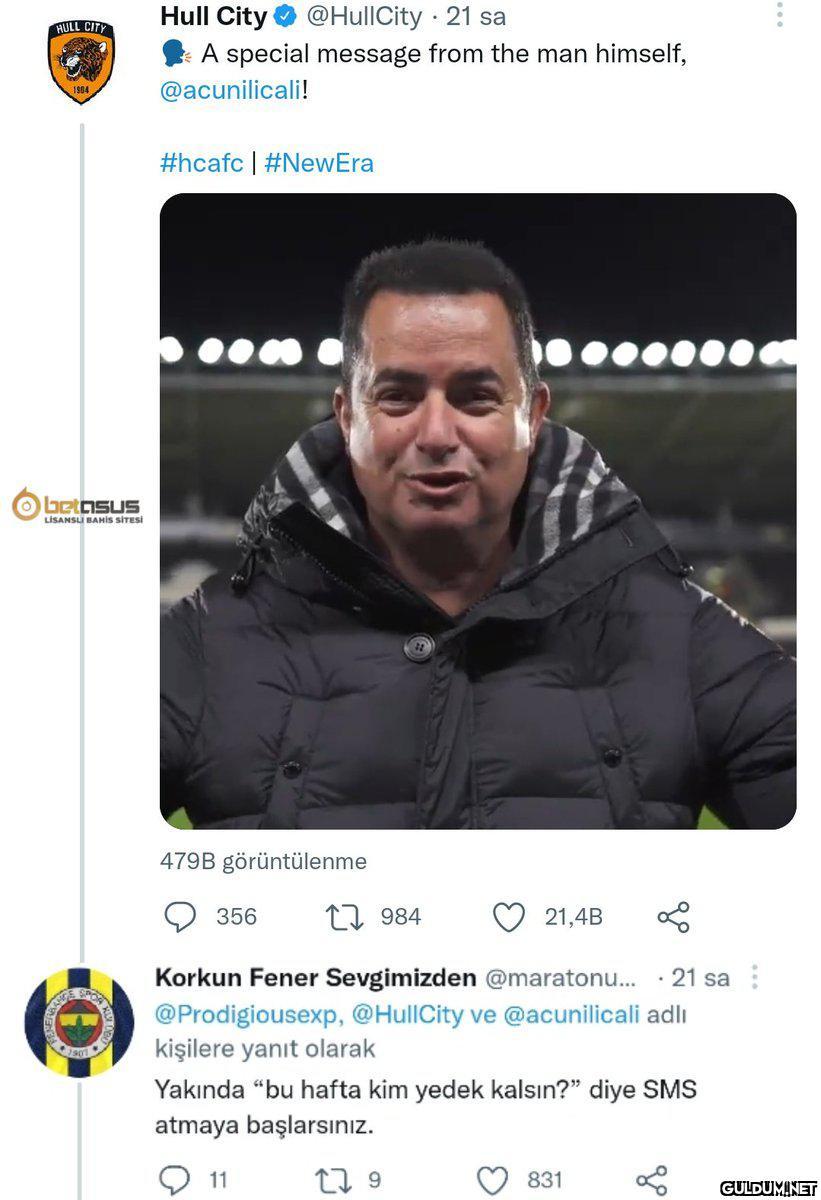Reply to the Hull City tweet

(179, 916)
